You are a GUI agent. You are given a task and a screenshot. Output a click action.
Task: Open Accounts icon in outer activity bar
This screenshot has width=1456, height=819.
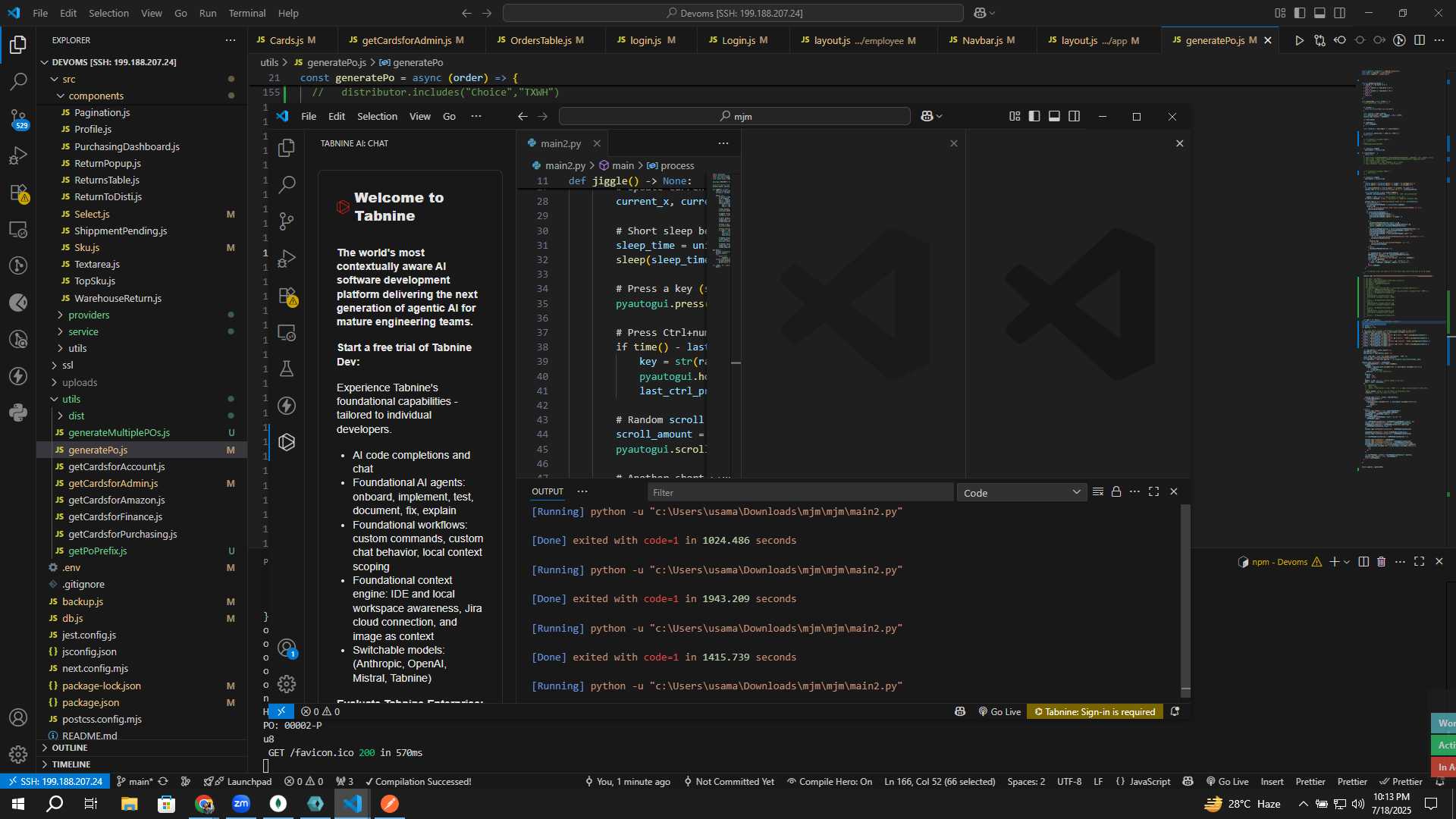click(18, 717)
